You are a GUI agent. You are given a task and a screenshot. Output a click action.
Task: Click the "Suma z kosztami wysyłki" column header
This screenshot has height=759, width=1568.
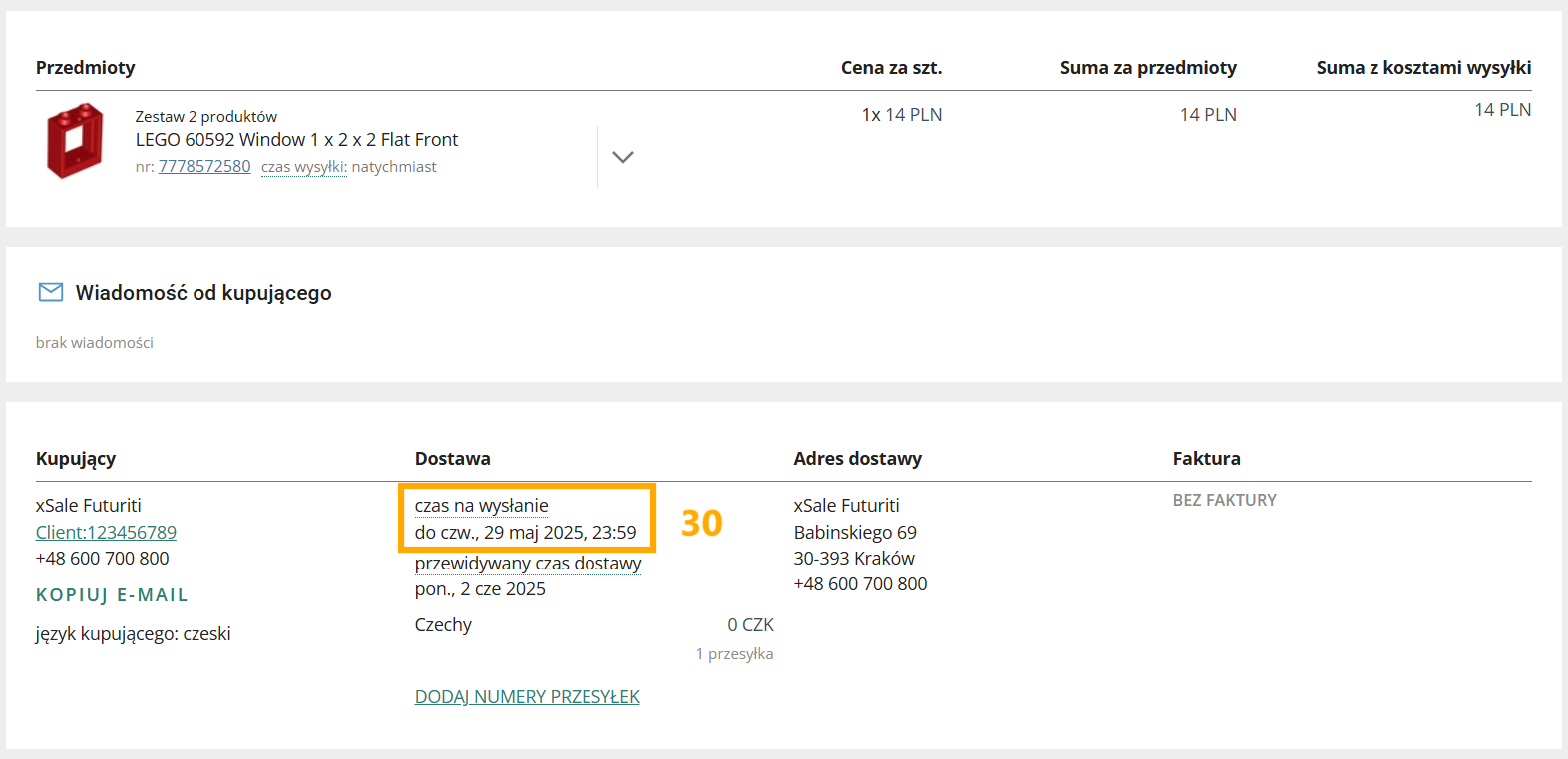(1423, 68)
